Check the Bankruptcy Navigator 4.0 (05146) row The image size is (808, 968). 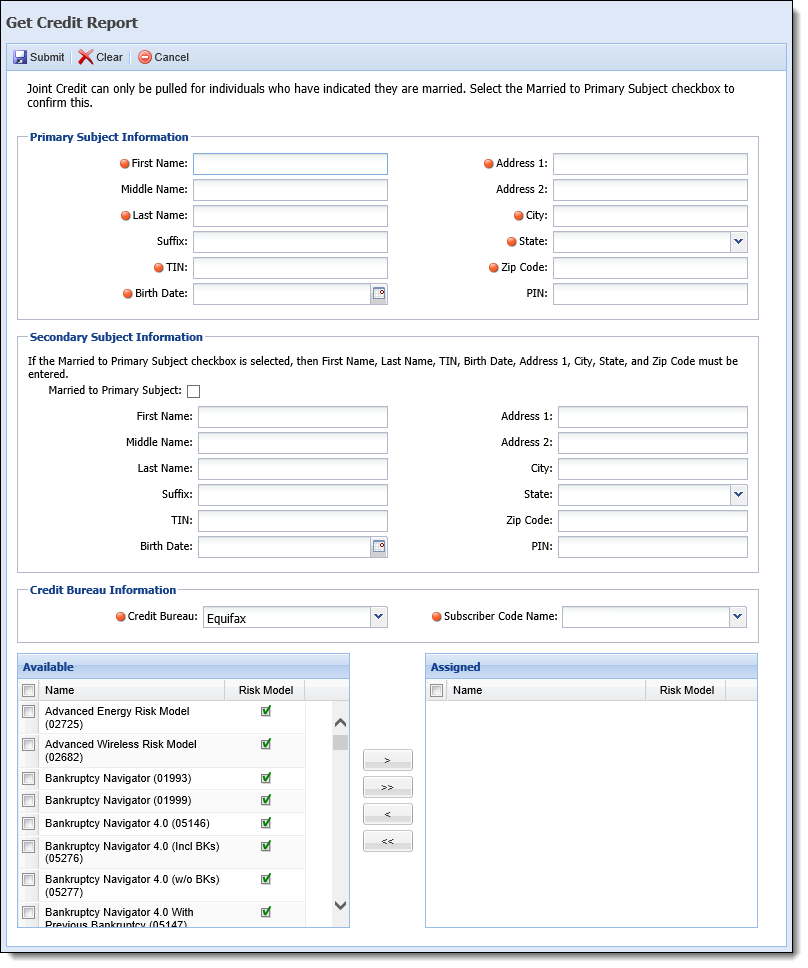(28, 824)
